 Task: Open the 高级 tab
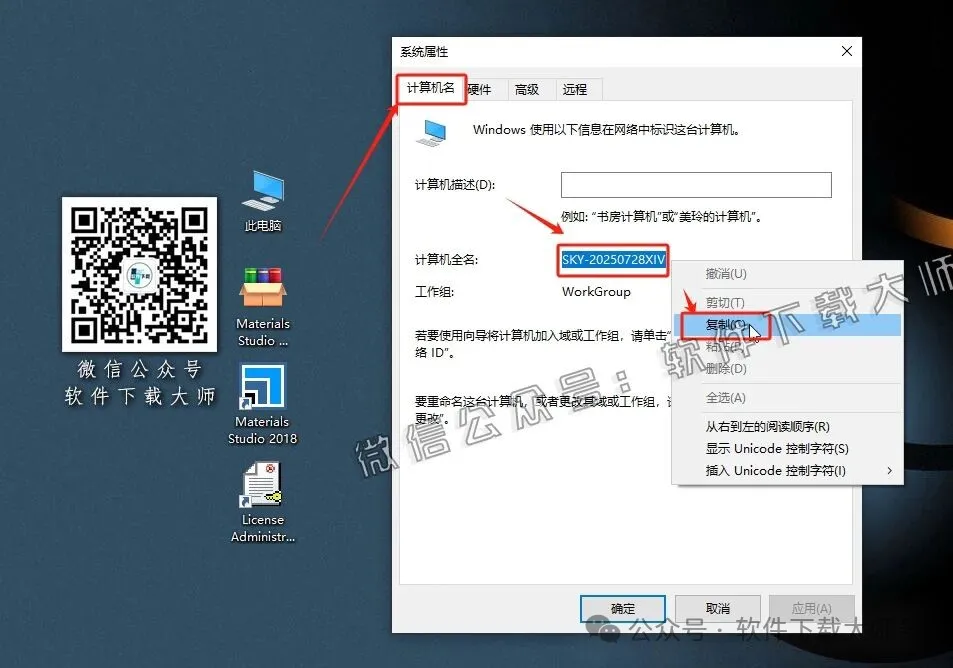tap(529, 89)
